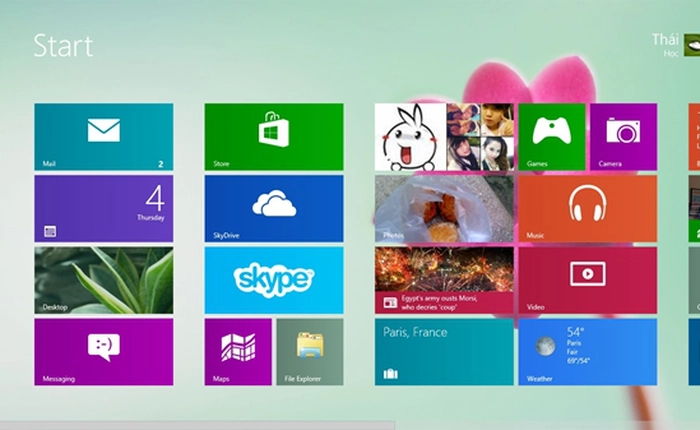The width and height of the screenshot is (700, 430).
Task: Launch the Games tile
Action: (x=552, y=137)
